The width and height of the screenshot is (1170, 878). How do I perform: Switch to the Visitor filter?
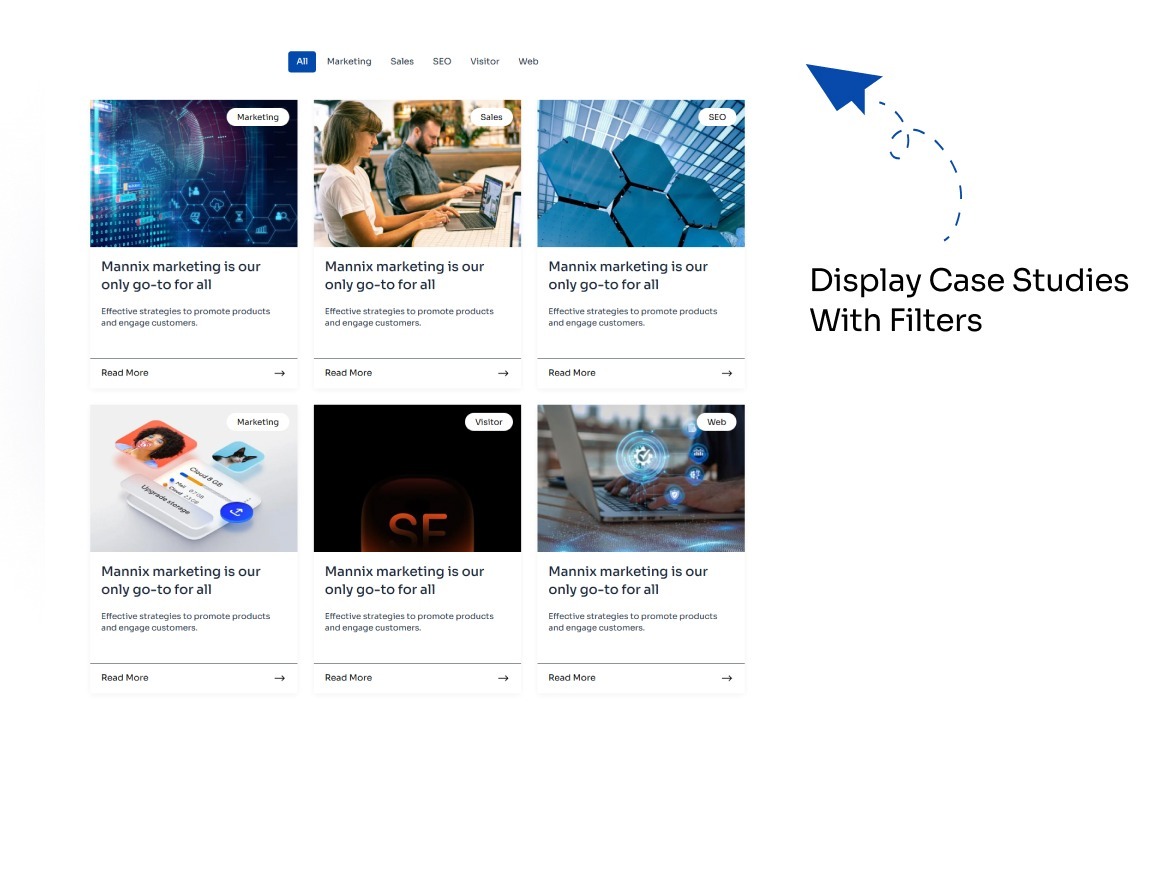point(484,61)
